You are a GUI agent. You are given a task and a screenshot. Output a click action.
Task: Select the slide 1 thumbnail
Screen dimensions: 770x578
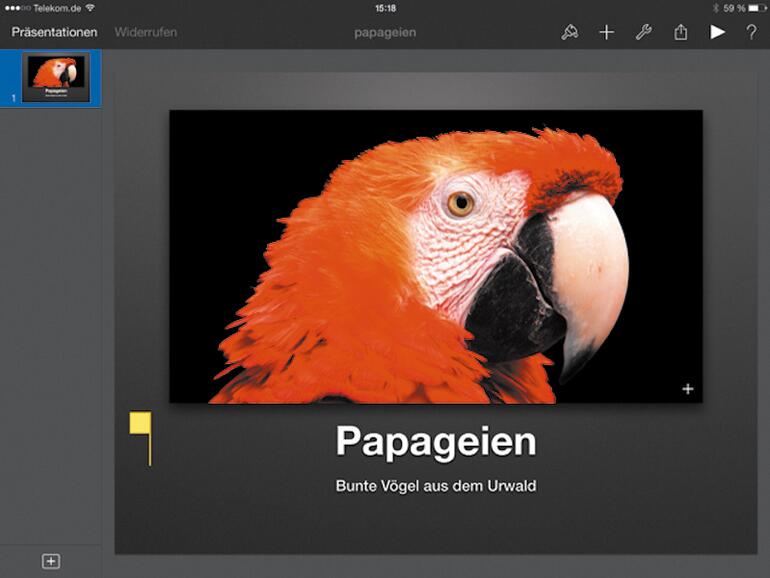click(56, 78)
